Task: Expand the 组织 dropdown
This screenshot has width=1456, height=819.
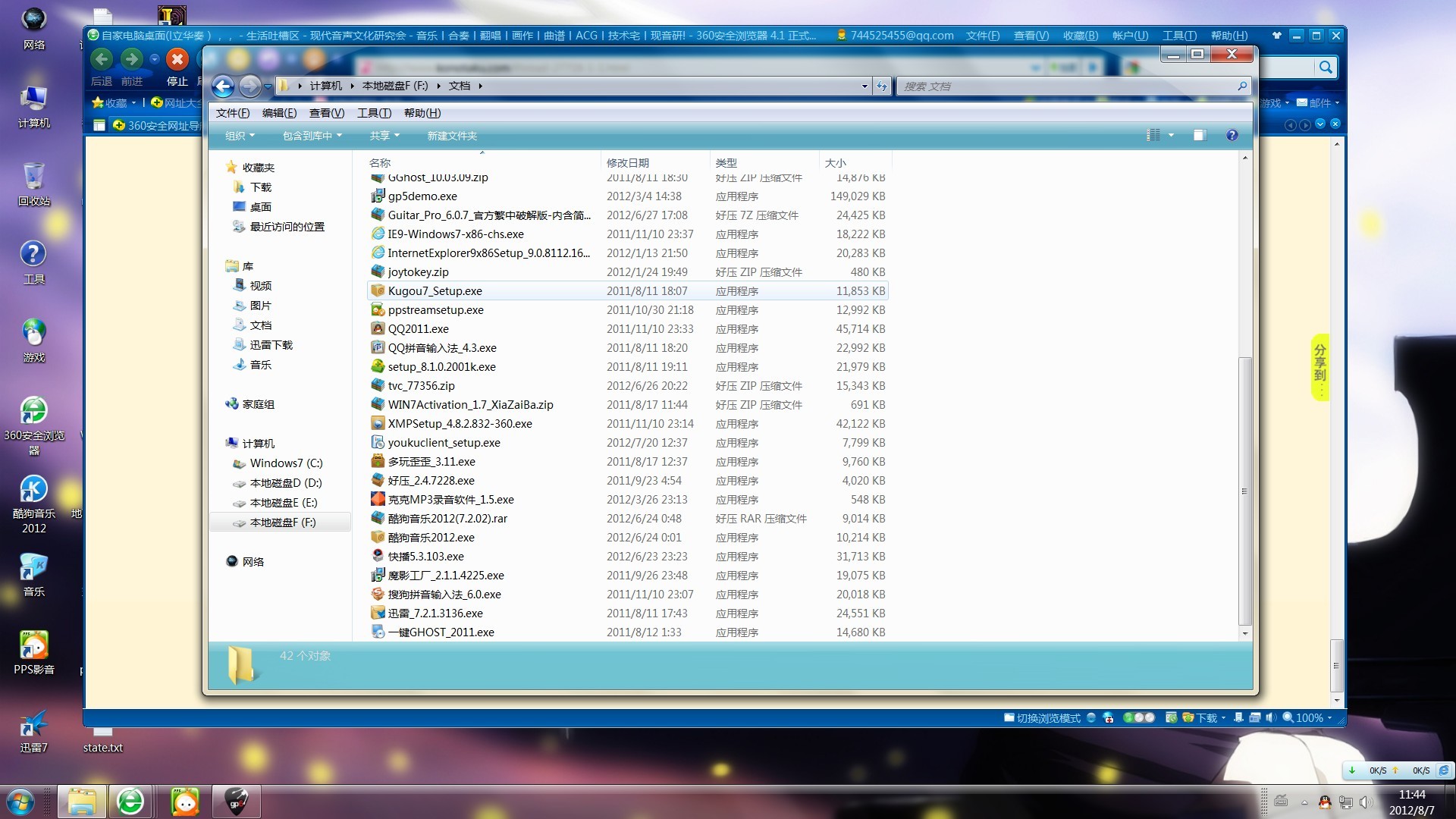Action: pyautogui.click(x=240, y=136)
